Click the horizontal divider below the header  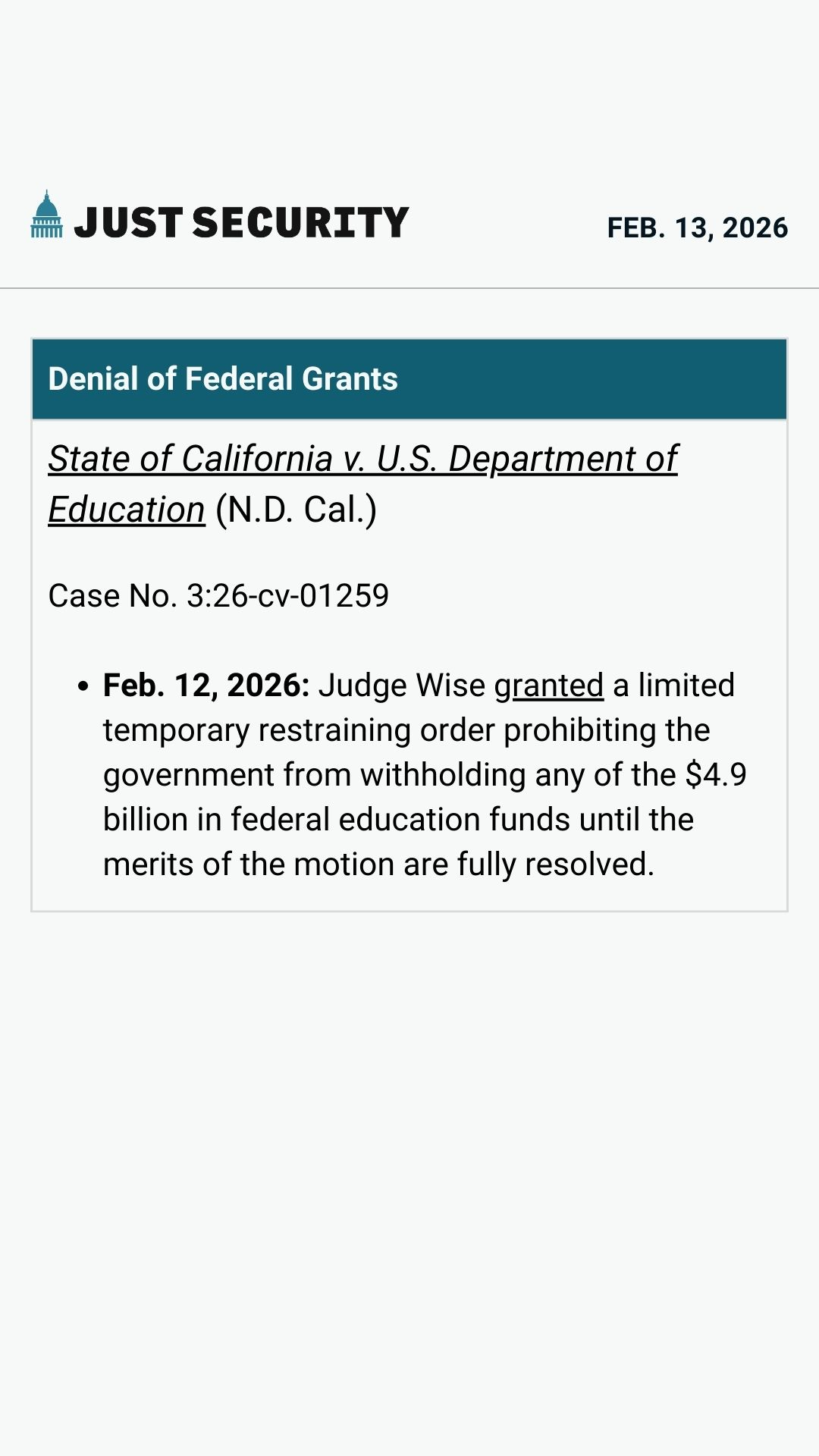pyautogui.click(x=409, y=288)
